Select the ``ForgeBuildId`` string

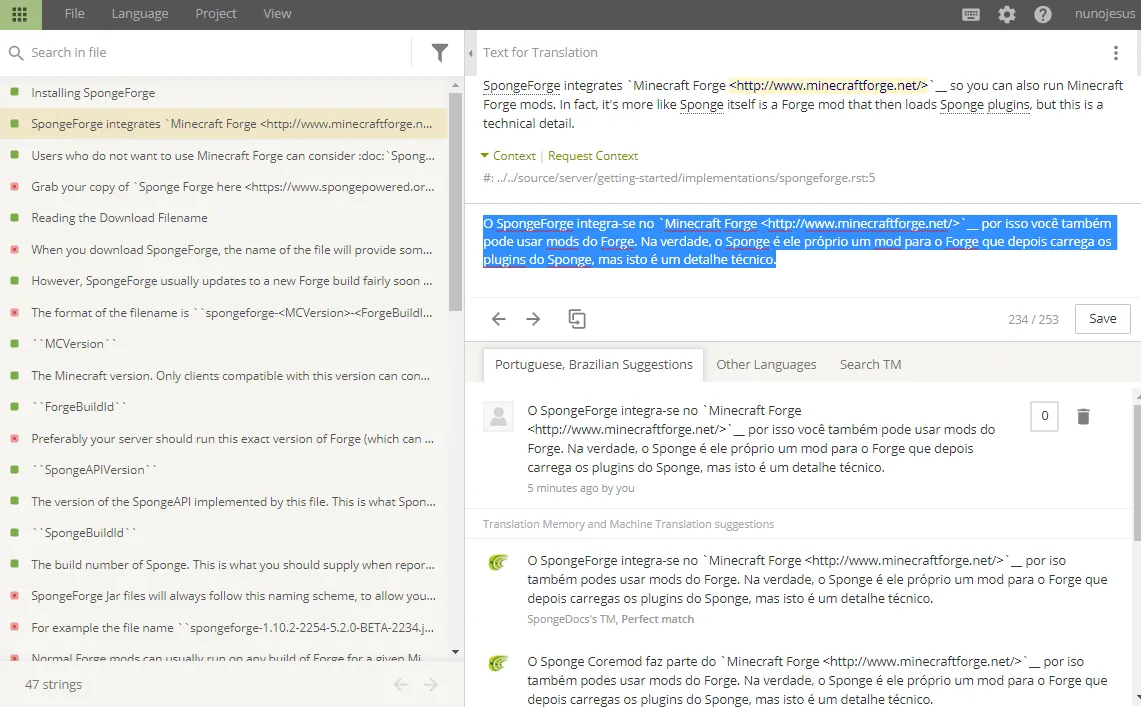click(x=223, y=407)
